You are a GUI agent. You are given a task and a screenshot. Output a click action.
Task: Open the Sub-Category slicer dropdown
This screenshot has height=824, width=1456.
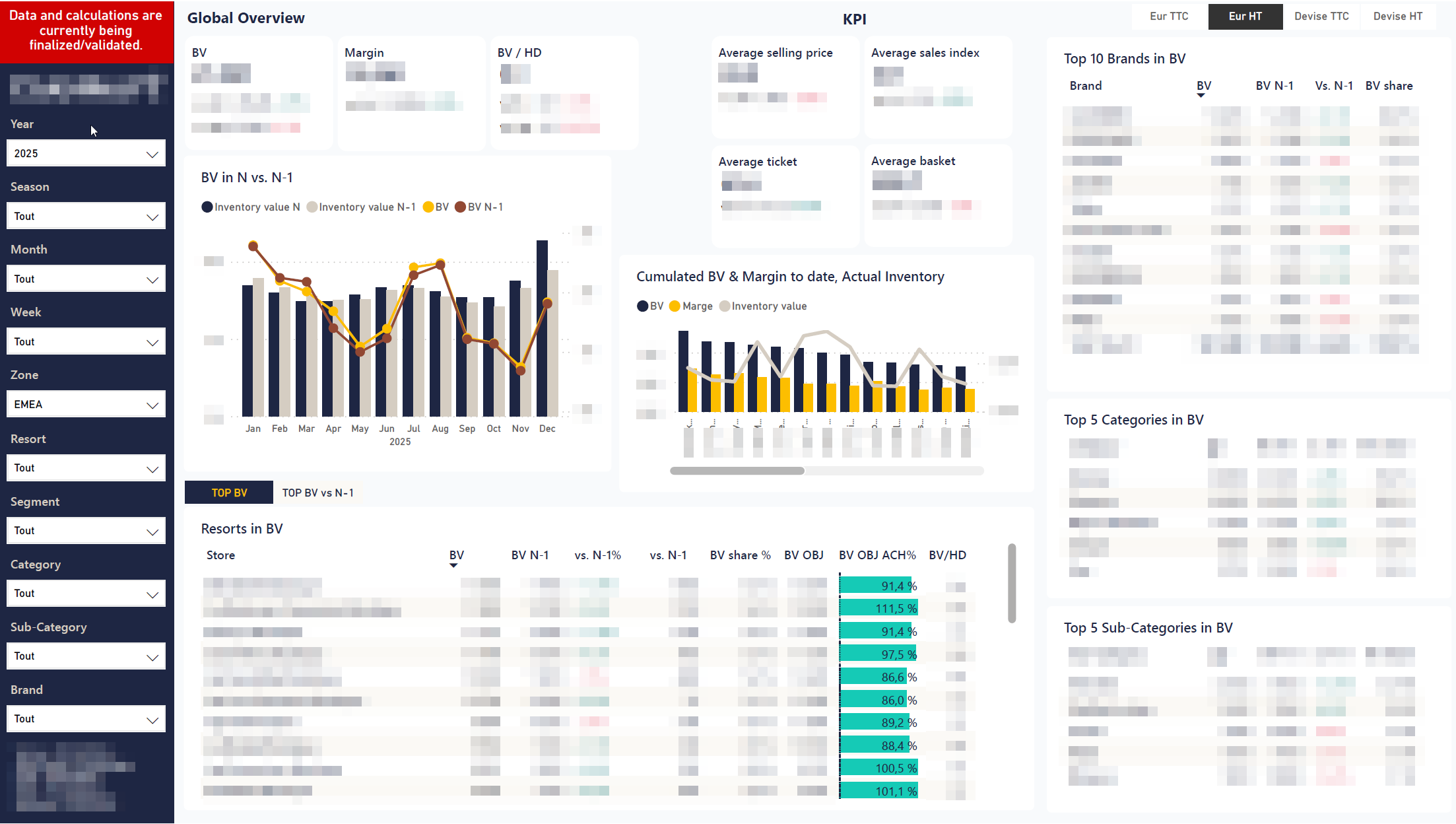pos(86,656)
